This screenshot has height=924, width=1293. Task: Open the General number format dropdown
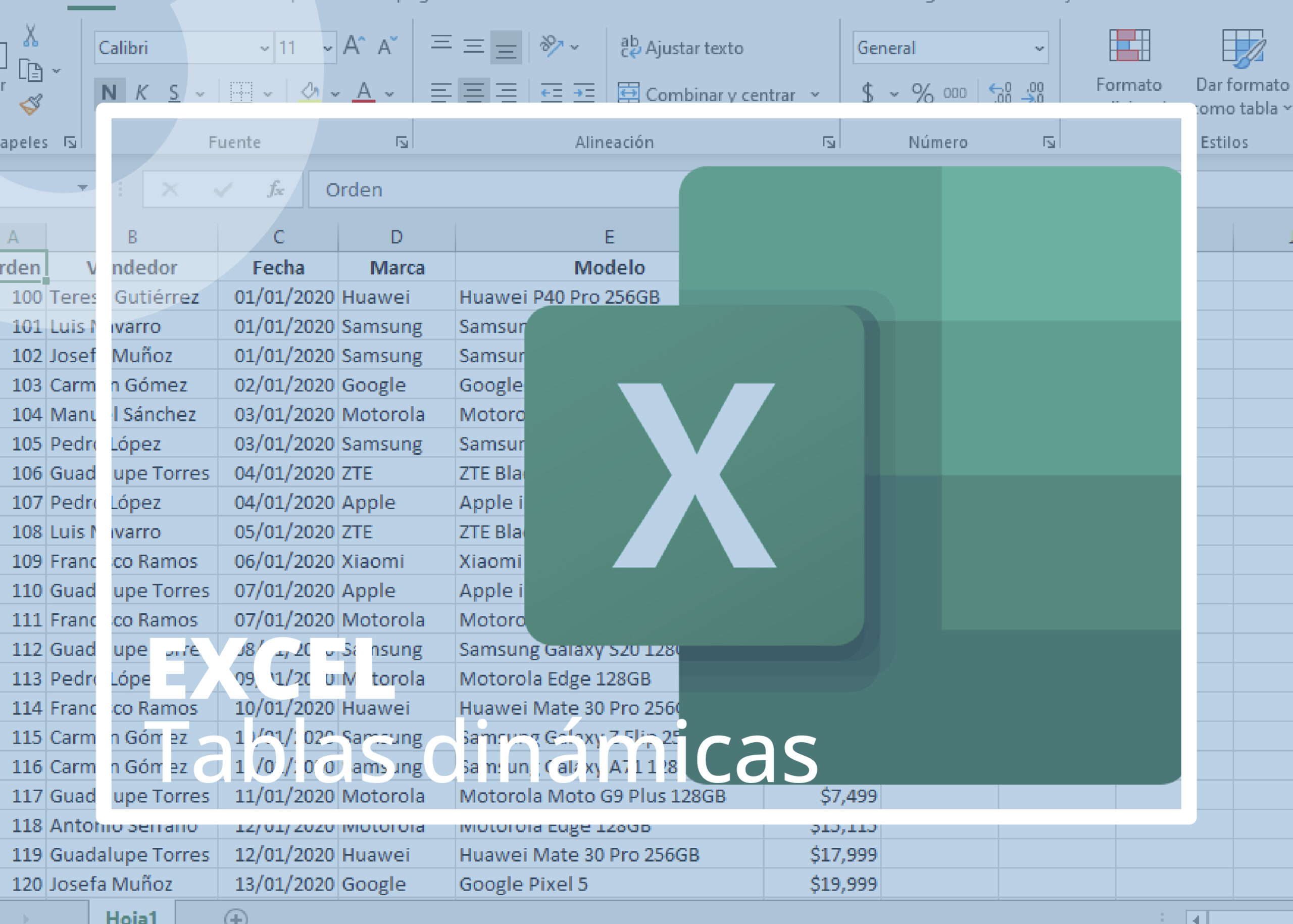pyautogui.click(x=1039, y=48)
